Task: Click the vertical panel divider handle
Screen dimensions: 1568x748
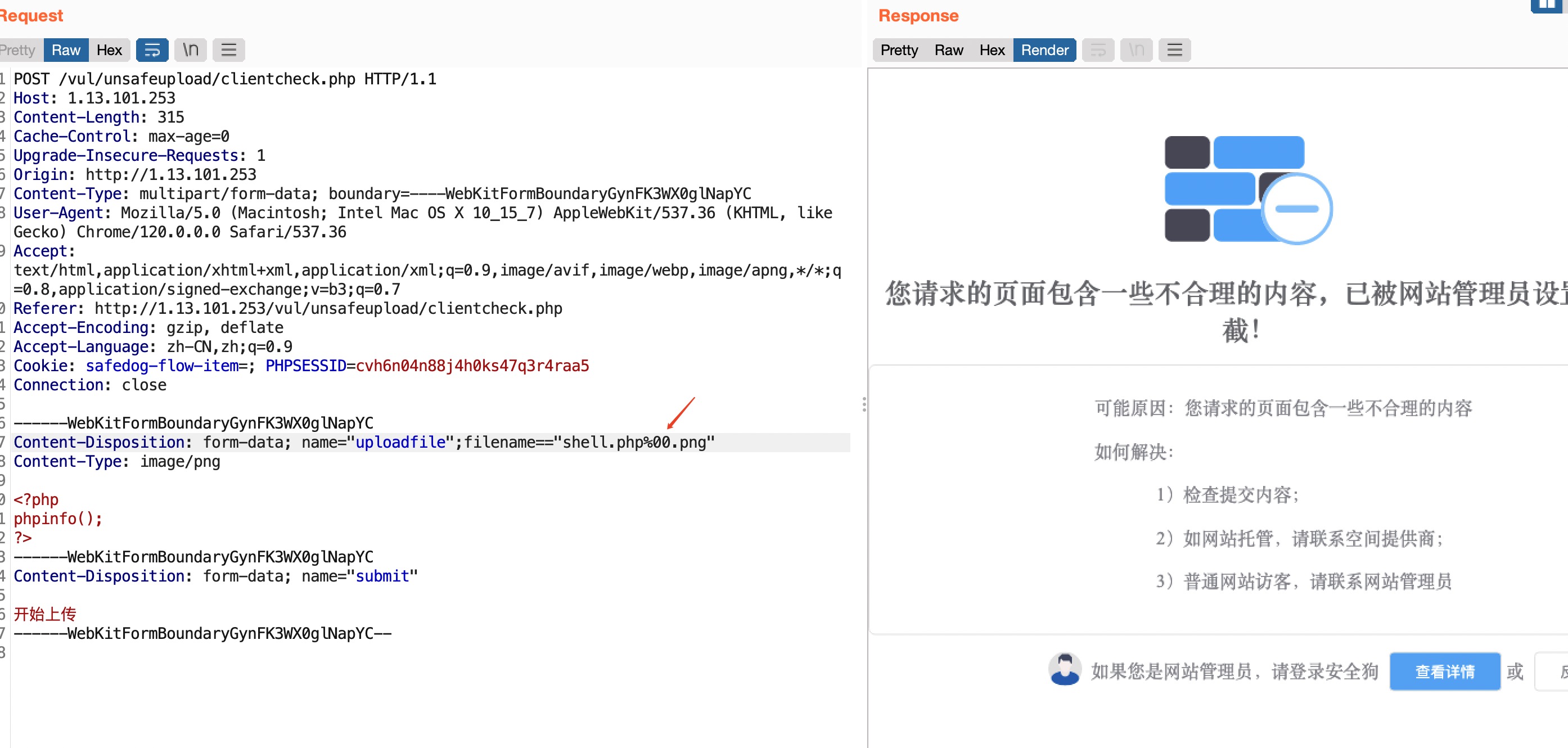Action: tap(864, 405)
